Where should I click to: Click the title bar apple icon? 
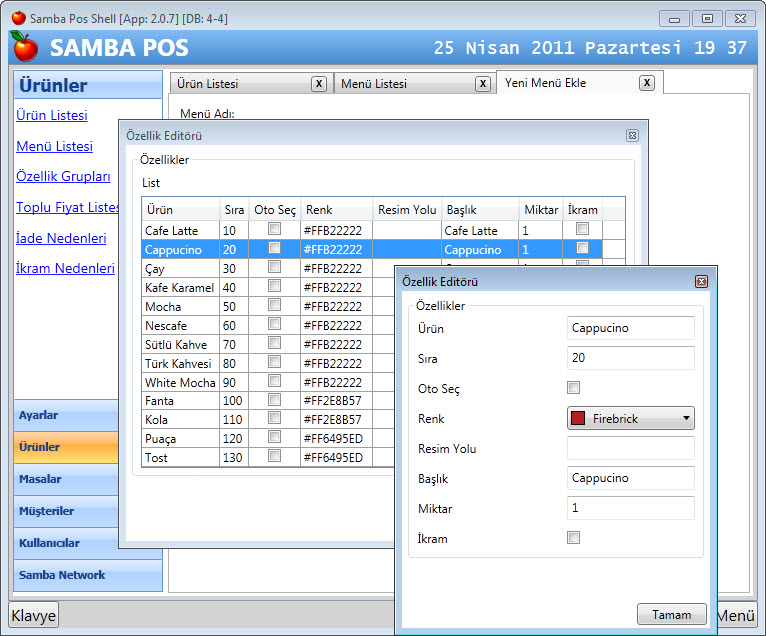click(x=18, y=18)
